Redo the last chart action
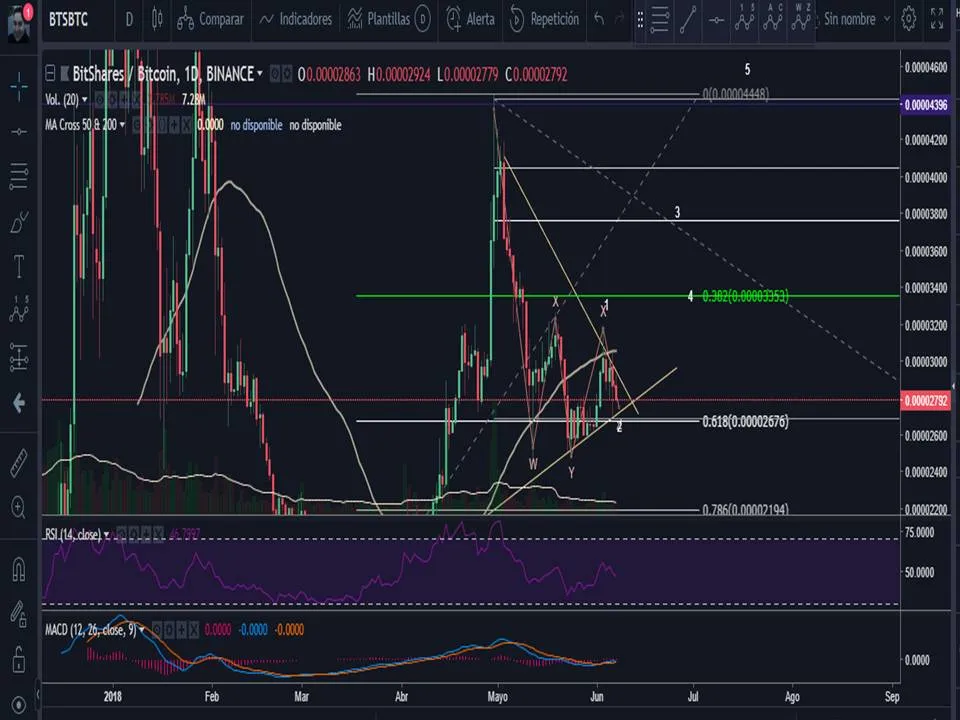 pos(620,19)
